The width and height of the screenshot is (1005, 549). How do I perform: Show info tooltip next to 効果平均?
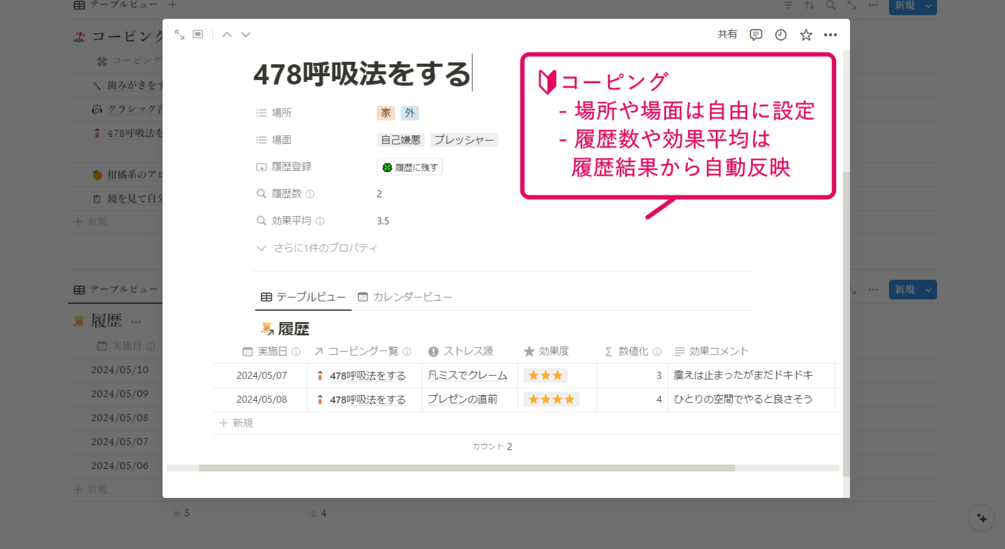click(320, 221)
